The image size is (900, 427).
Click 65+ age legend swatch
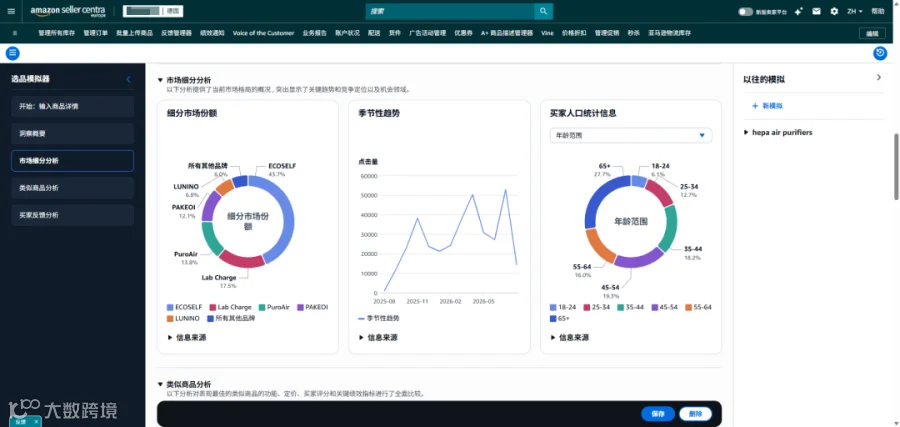click(x=553, y=318)
